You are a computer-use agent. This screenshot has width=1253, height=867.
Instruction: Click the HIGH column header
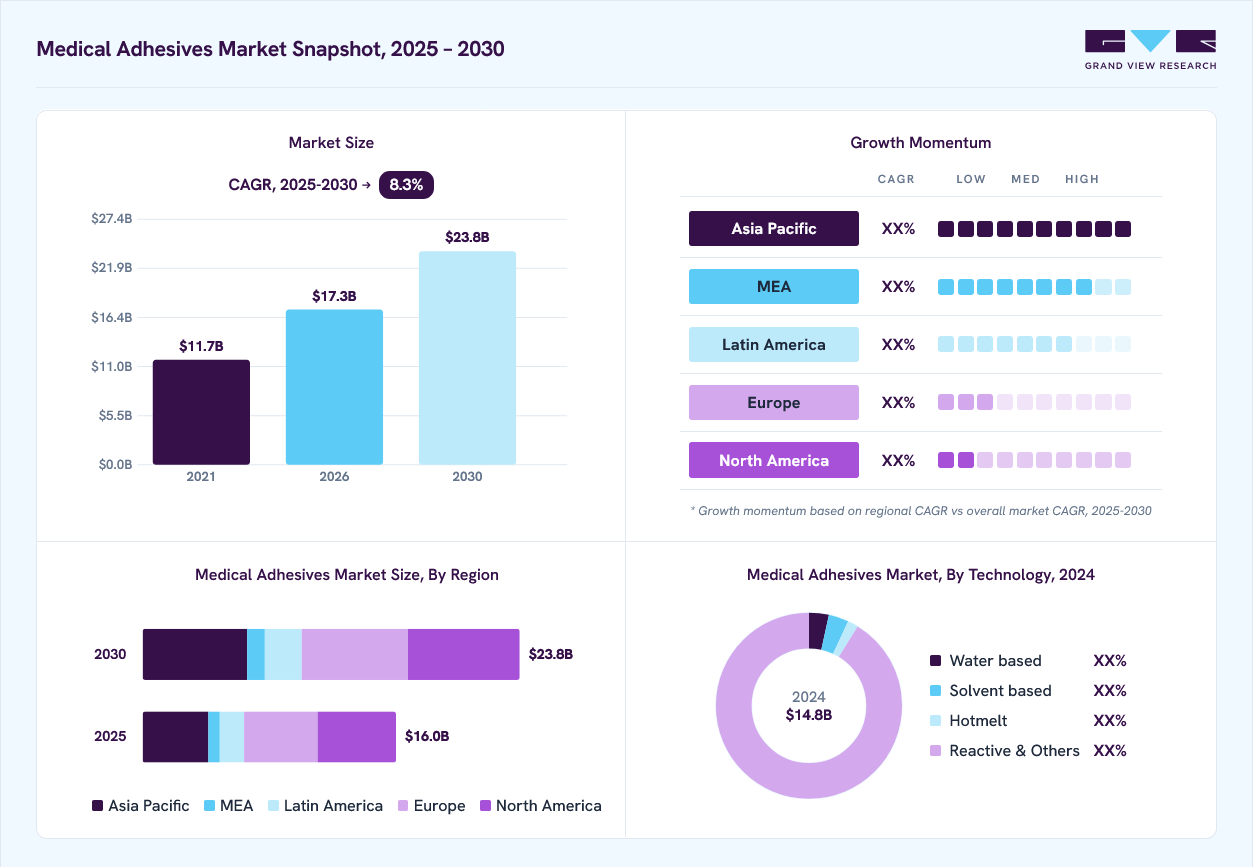pos(1082,180)
